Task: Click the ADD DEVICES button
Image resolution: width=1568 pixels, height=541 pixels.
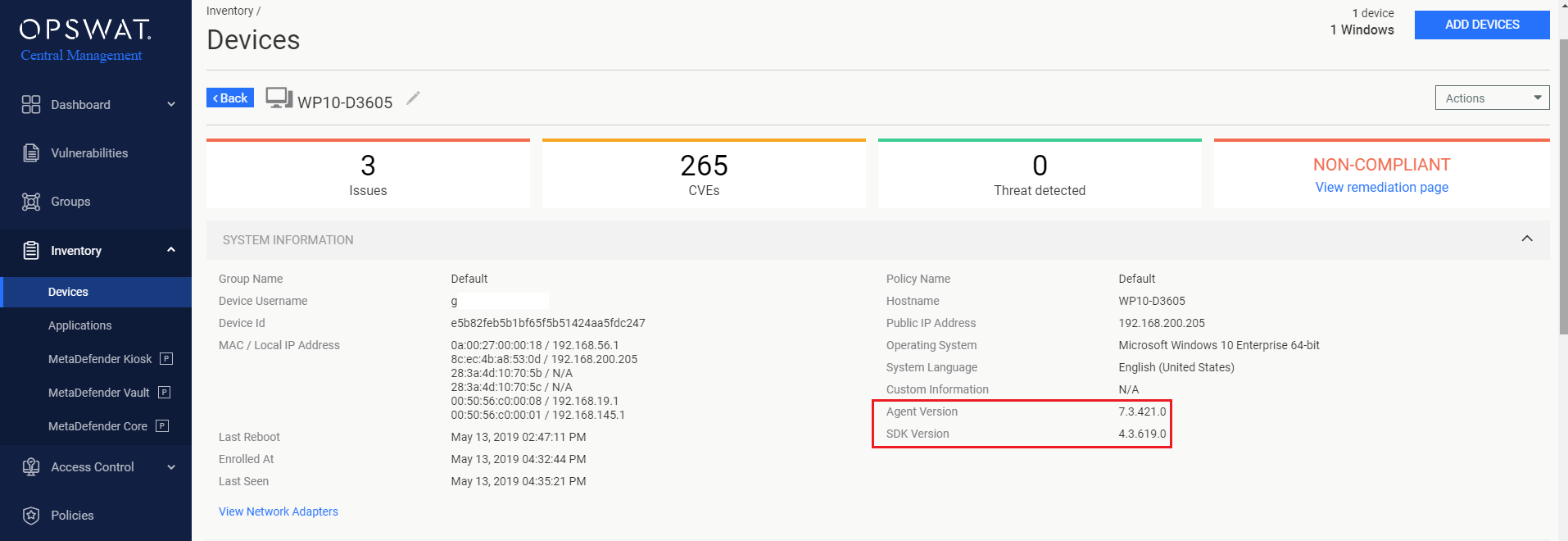Action: 1482,25
